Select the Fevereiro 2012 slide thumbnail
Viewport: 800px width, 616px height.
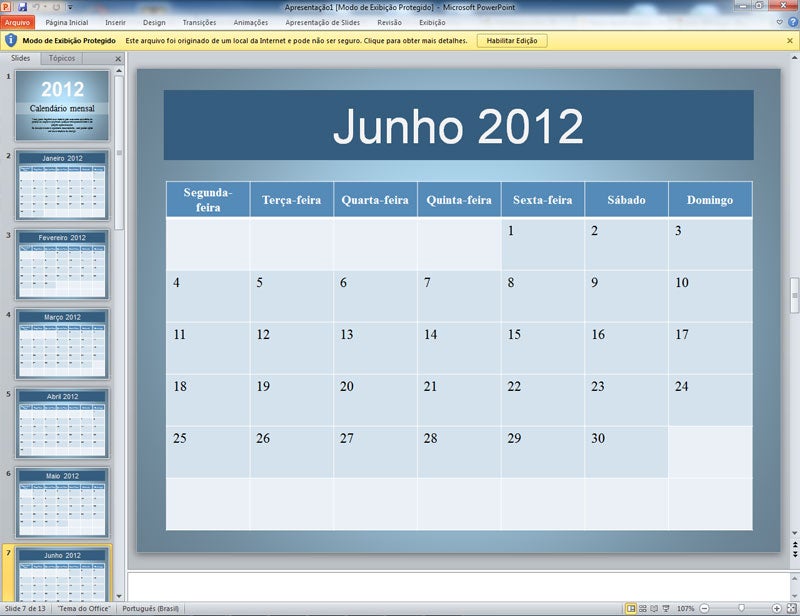click(62, 264)
